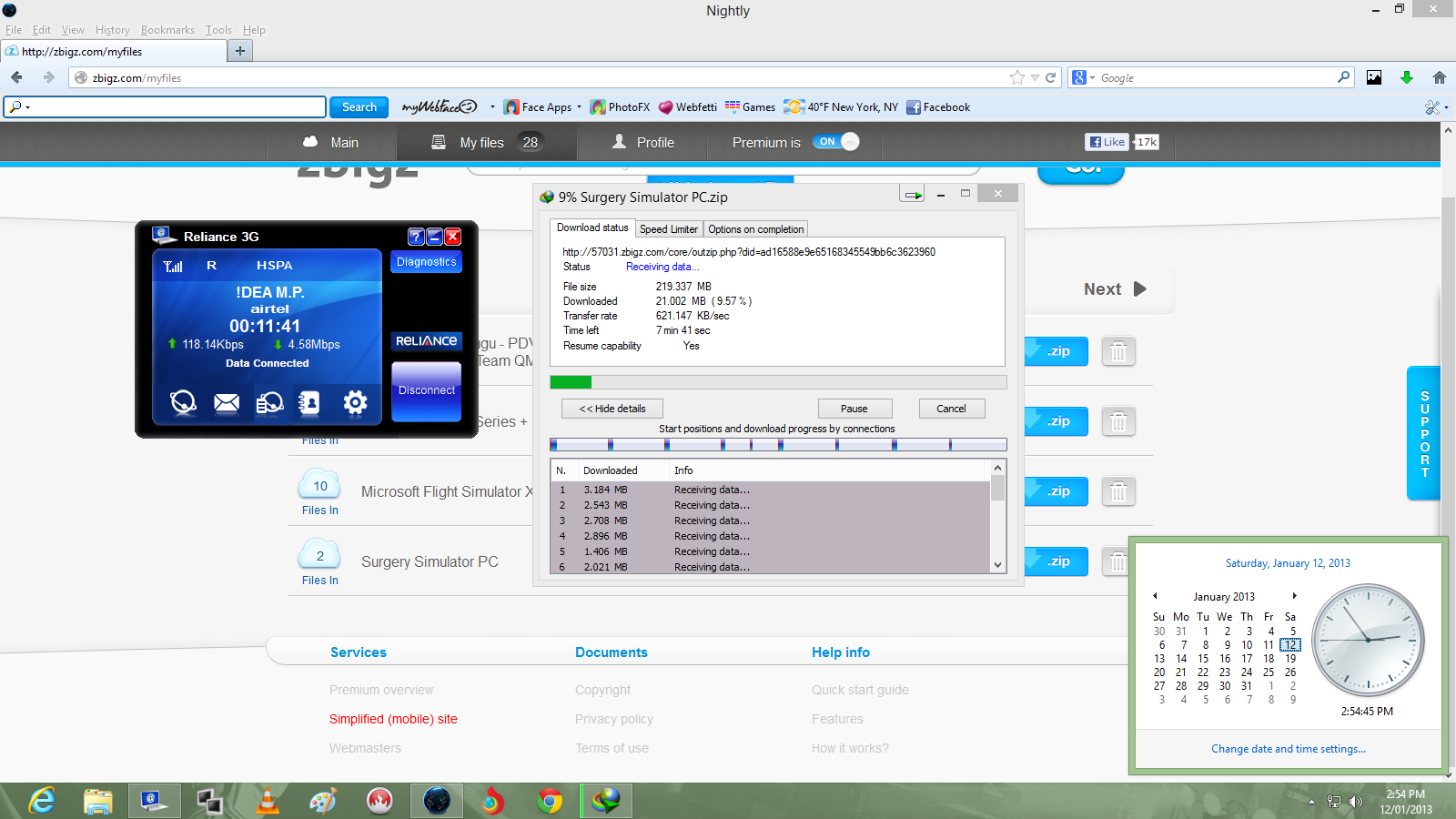Click the Next page button
The height and width of the screenshot is (819, 1456).
(1115, 289)
